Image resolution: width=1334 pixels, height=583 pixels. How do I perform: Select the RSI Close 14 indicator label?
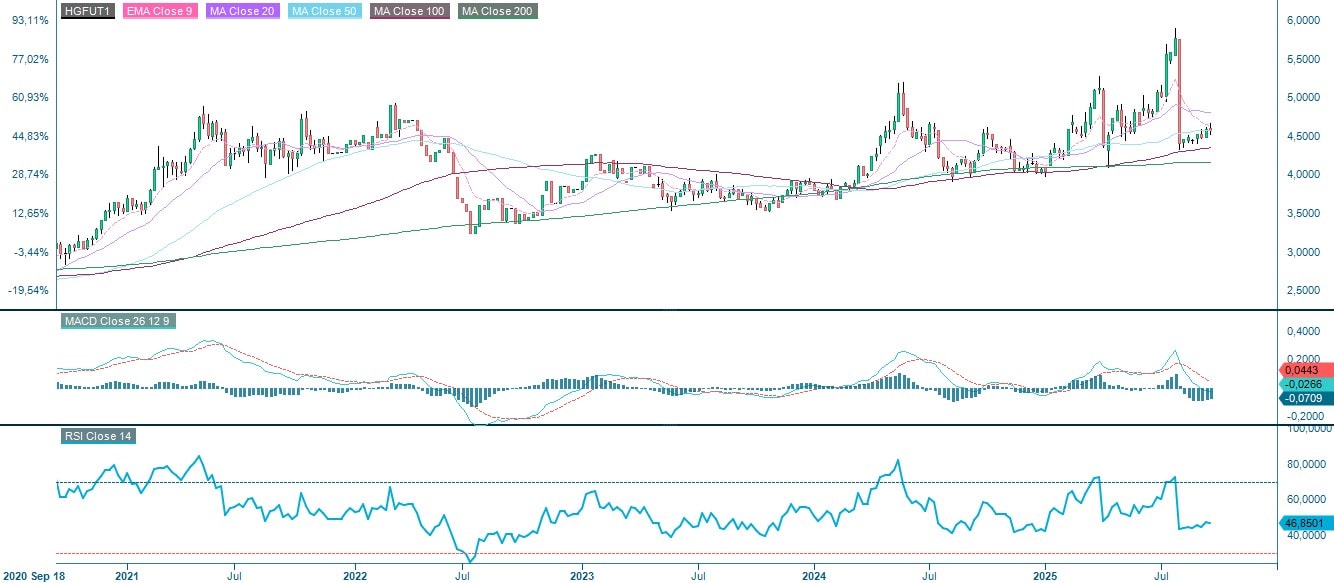[x=99, y=435]
